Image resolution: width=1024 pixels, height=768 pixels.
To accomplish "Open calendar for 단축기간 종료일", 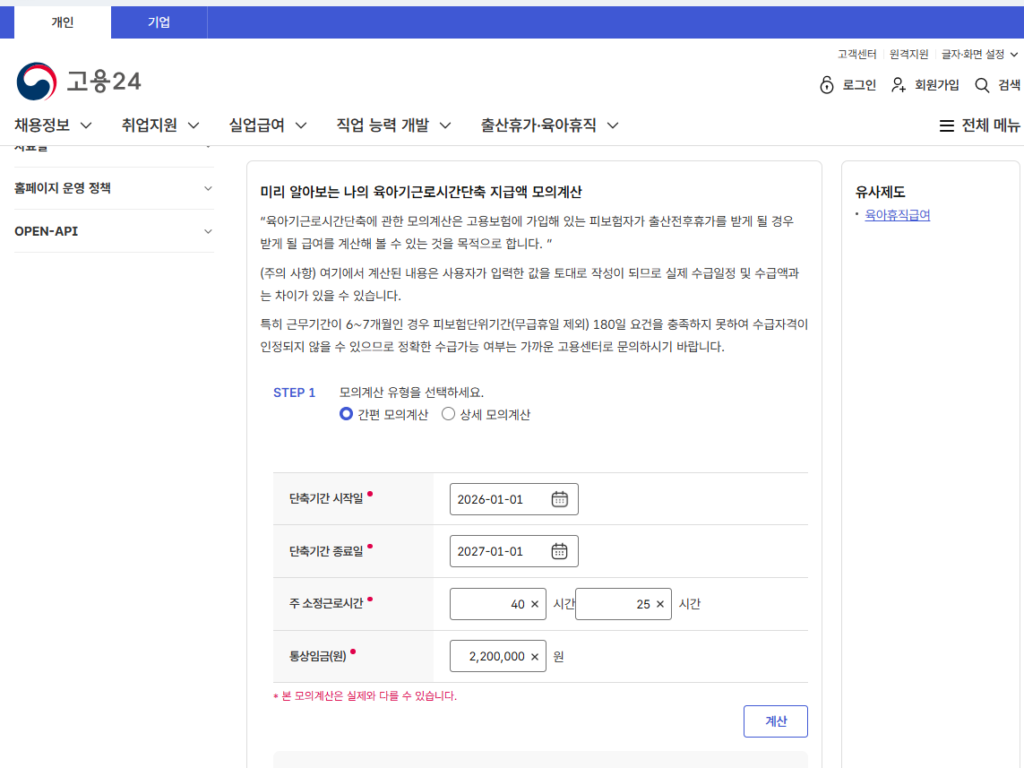I will pos(560,551).
